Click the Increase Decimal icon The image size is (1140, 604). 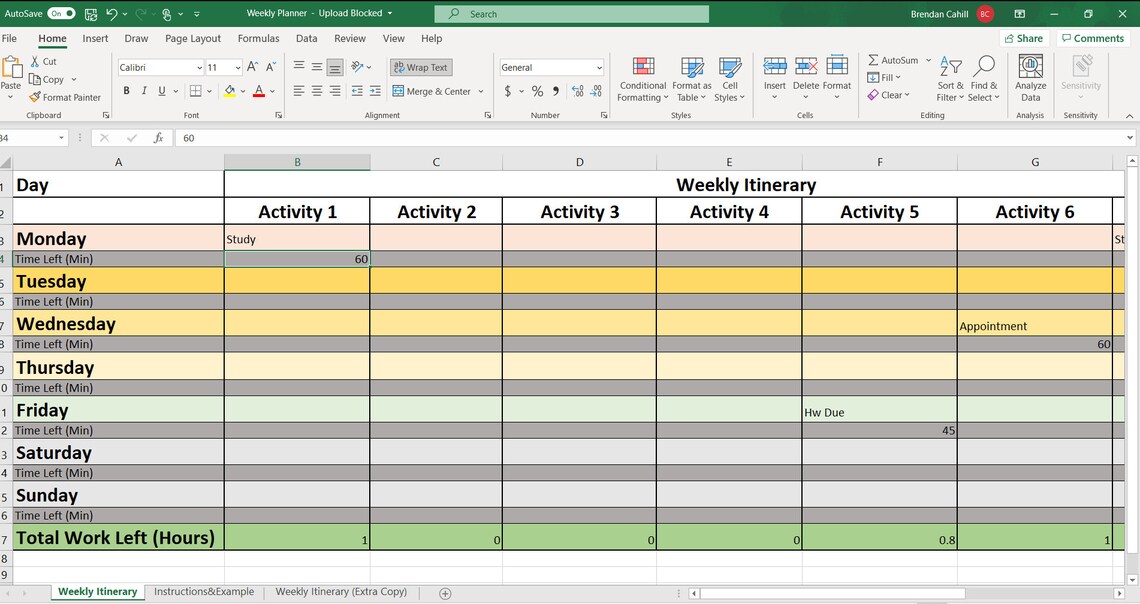(x=576, y=91)
